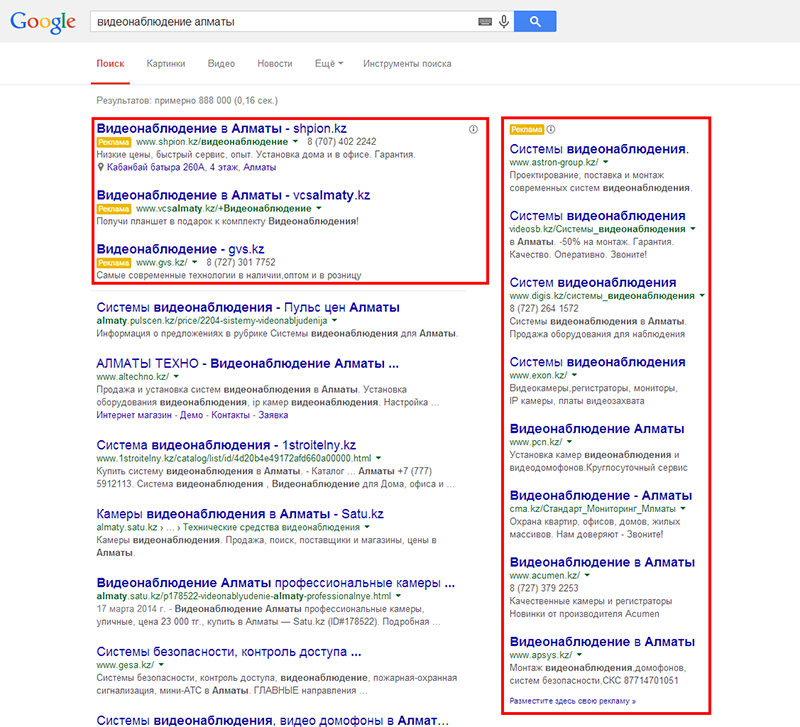800x727 pixels.
Task: Click the Заявка sitelink
Action: 273,415
